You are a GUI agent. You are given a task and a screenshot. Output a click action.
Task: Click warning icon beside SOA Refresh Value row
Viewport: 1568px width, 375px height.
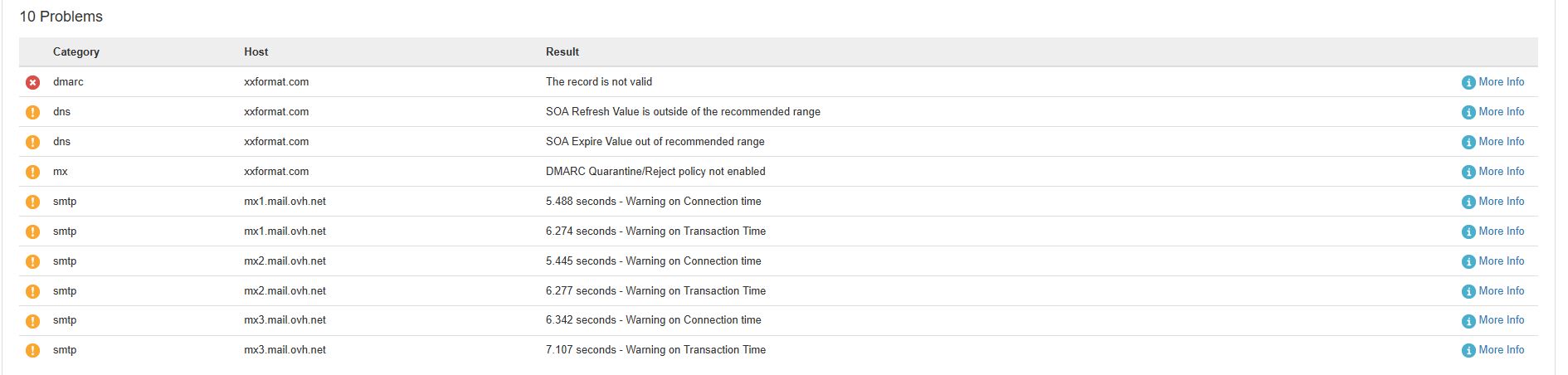[32, 112]
